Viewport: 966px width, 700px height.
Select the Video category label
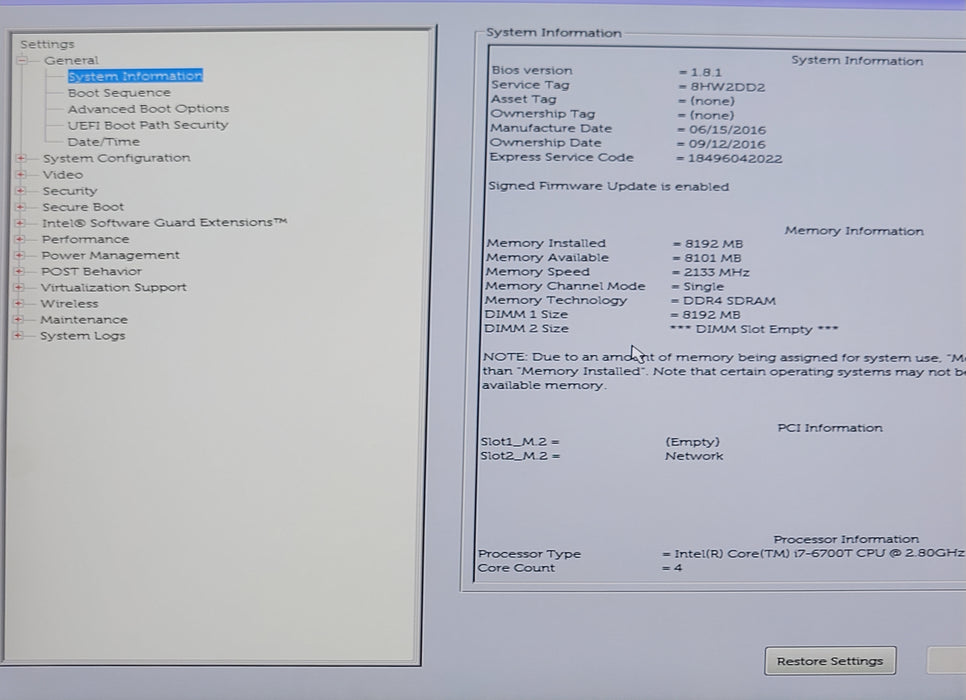(x=62, y=175)
